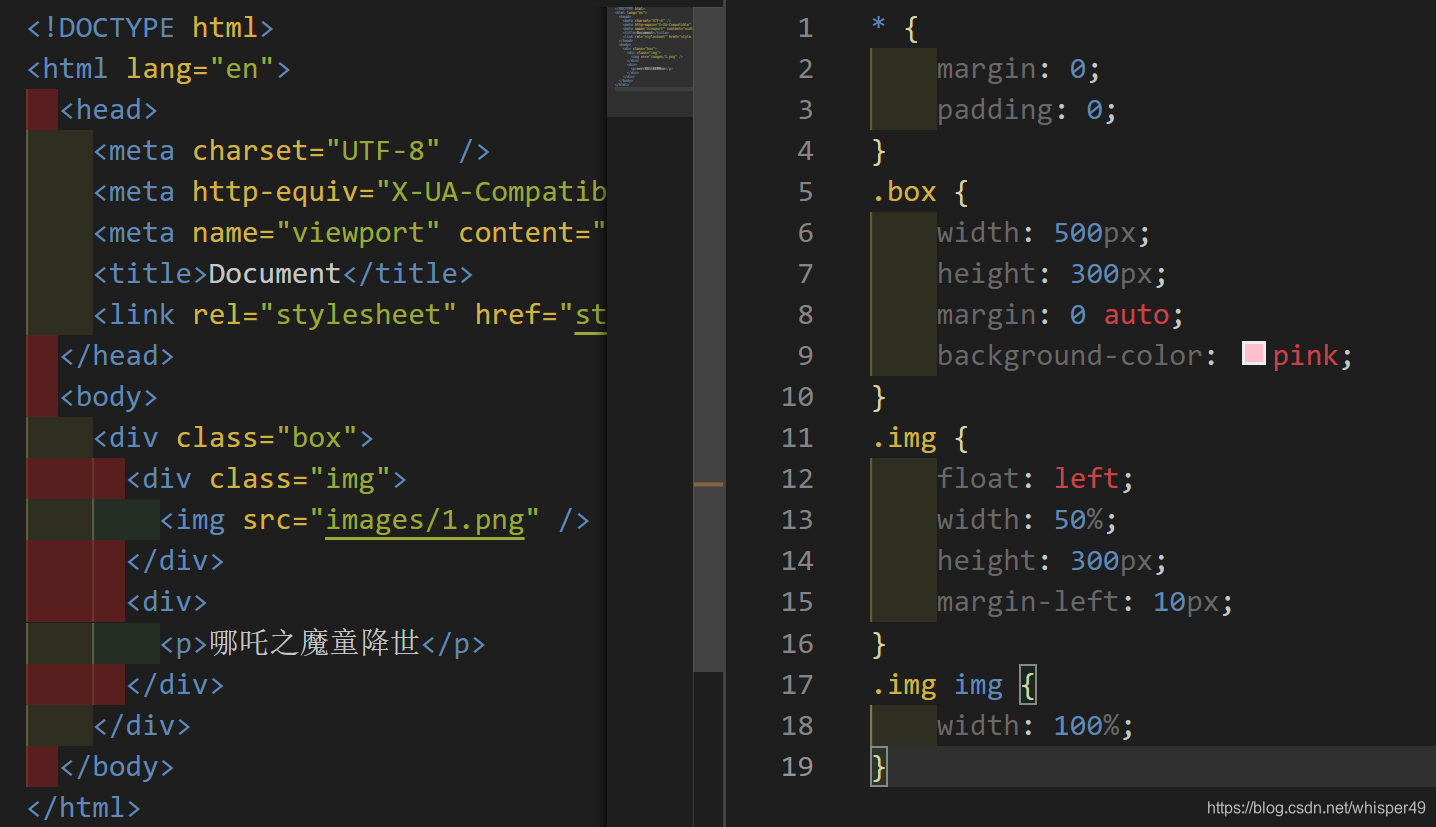Open the images/1.png link
The height and width of the screenshot is (827, 1436).
[x=424, y=520]
